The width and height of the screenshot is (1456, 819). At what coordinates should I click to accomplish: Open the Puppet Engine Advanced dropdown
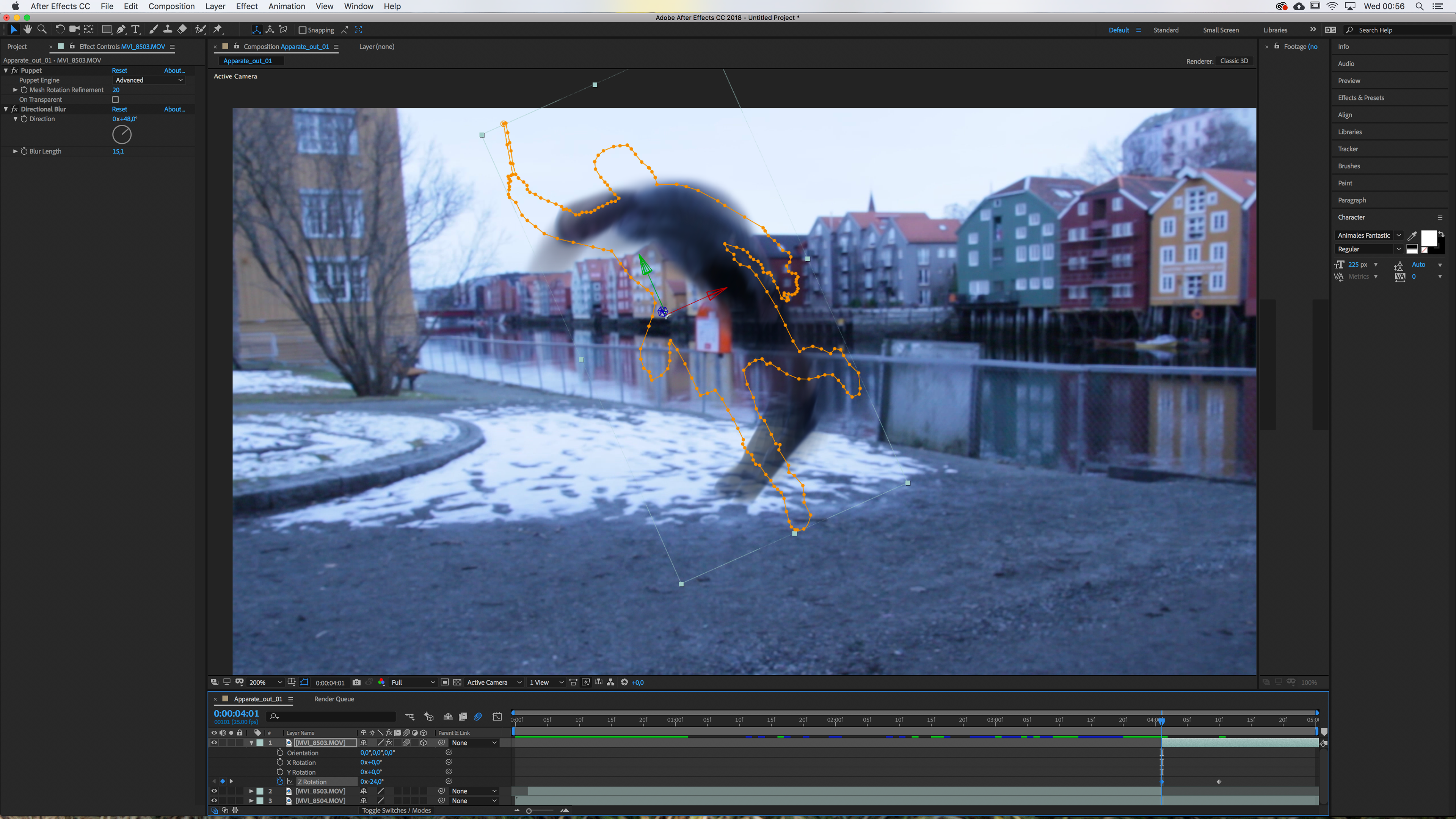[149, 80]
